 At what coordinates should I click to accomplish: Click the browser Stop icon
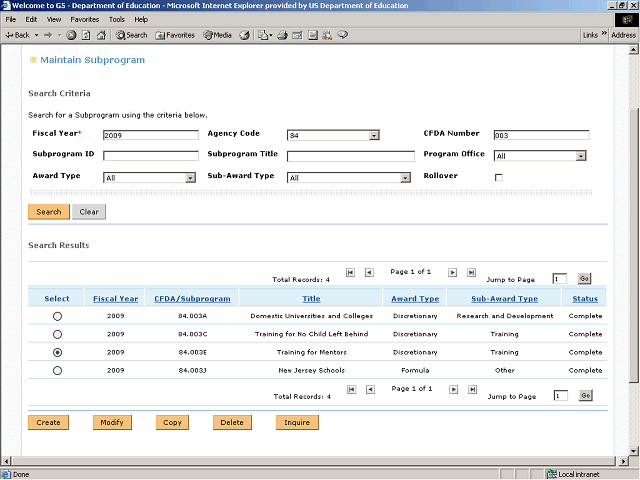tap(72, 35)
